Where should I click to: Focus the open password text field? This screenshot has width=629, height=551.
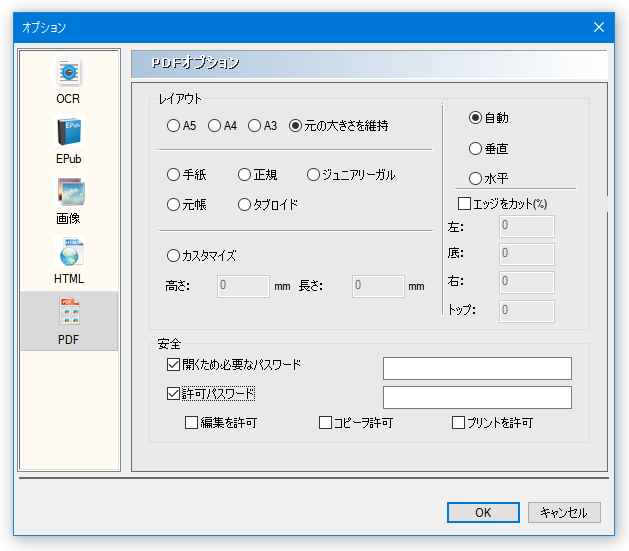477,368
